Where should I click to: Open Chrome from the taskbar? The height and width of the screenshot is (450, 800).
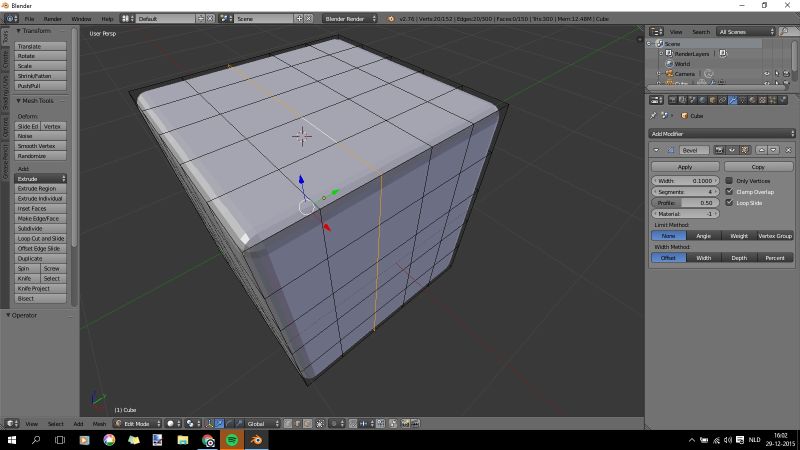tap(207, 440)
